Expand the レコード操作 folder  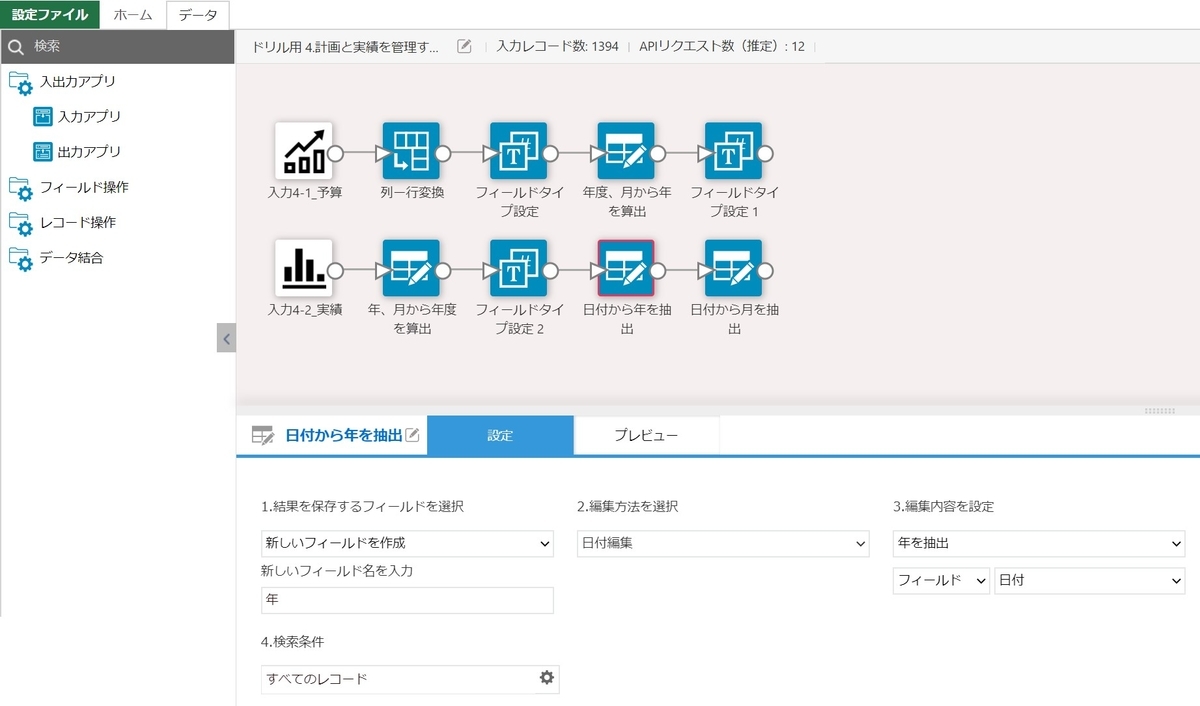point(21,223)
